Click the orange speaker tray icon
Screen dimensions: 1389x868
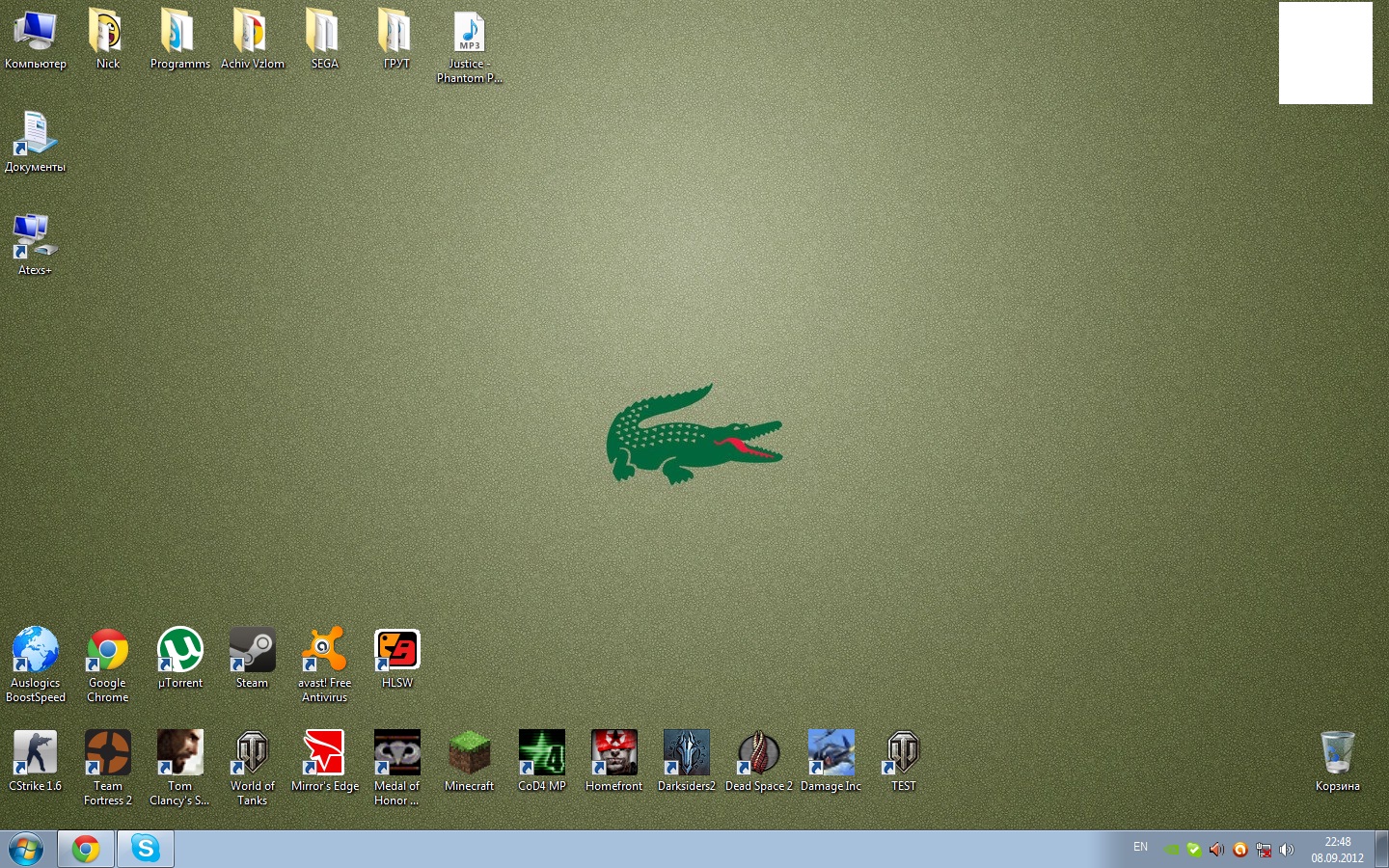click(1217, 850)
